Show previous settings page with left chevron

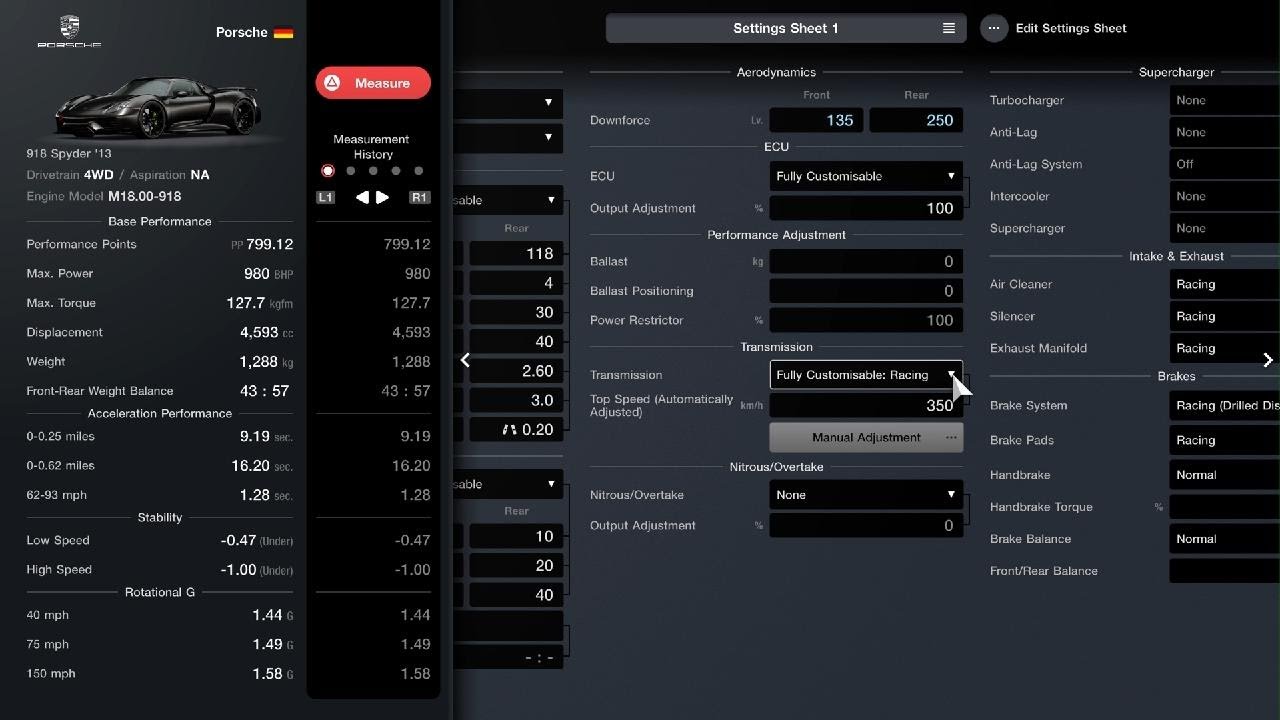coord(465,360)
